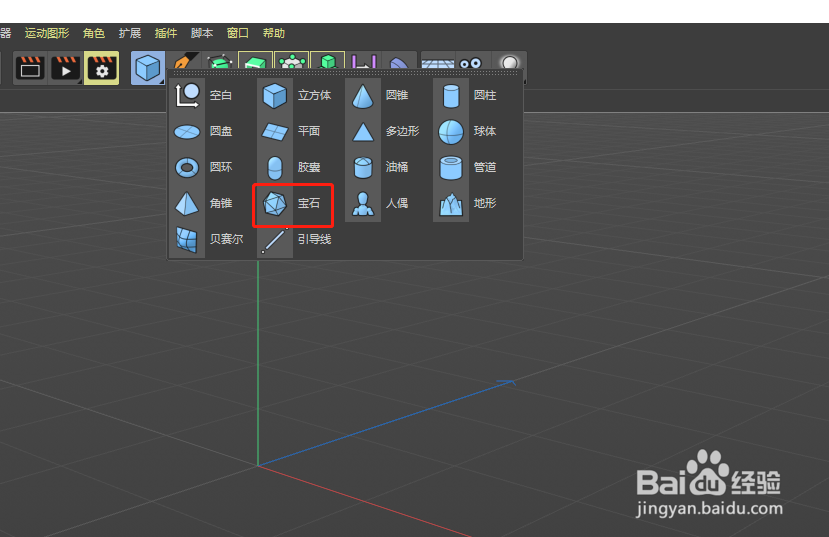Click the dotted tear-off handle of popup
This screenshot has height=537, width=829.
click(345, 73)
